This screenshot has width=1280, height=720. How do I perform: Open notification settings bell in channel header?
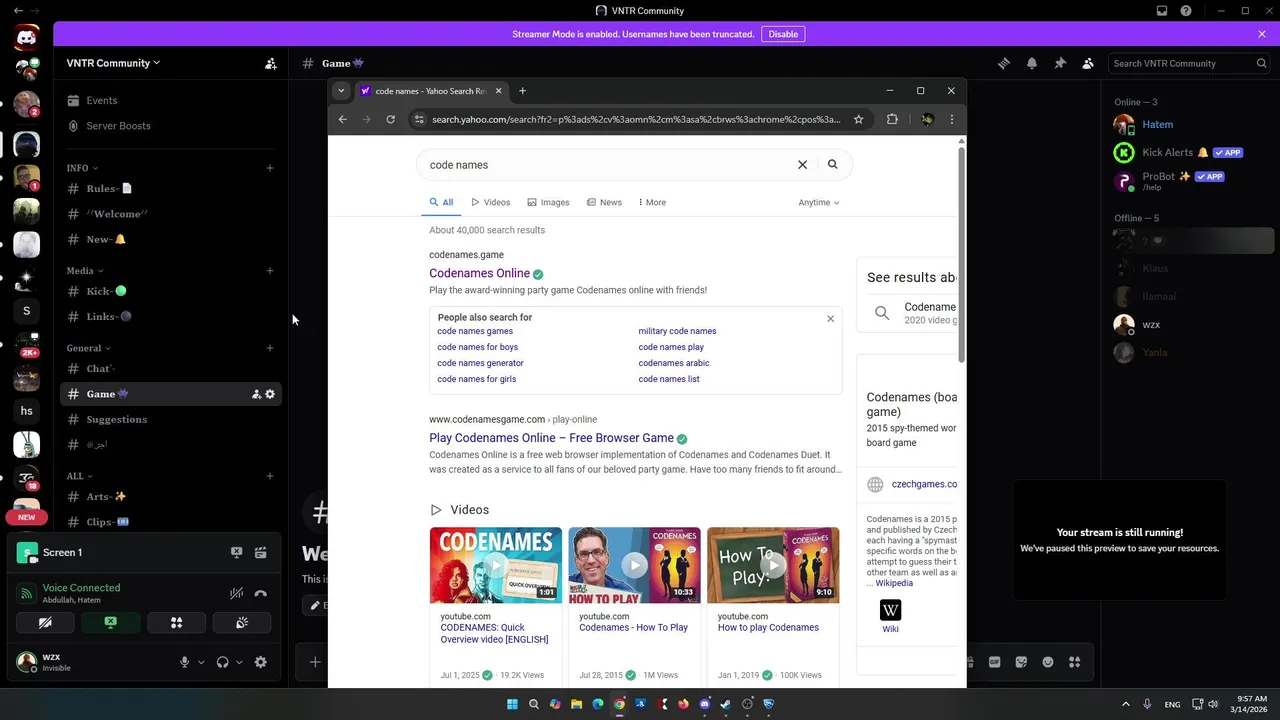click(1032, 63)
